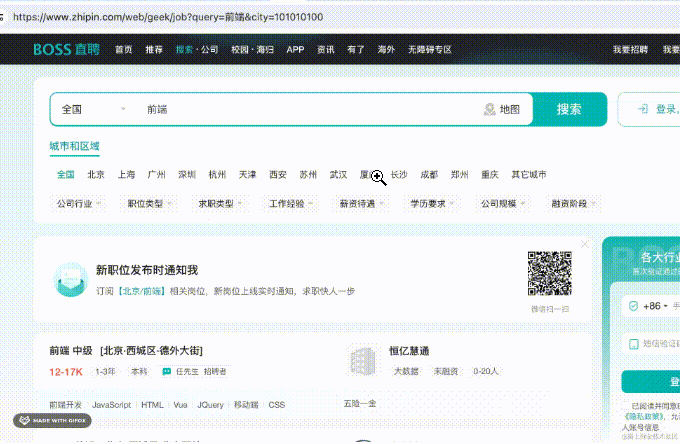Select the 城市和区域 tab
680x444 pixels.
click(x=75, y=146)
